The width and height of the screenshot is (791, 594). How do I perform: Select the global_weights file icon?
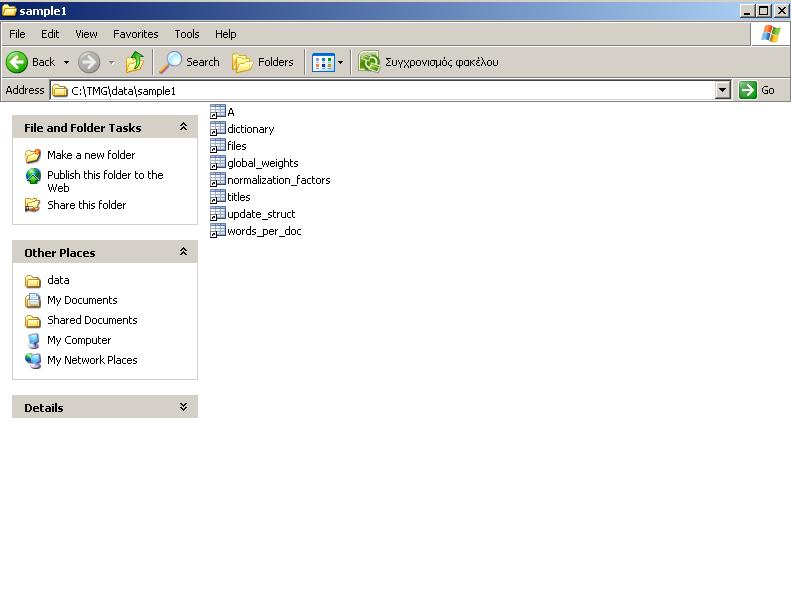218,163
